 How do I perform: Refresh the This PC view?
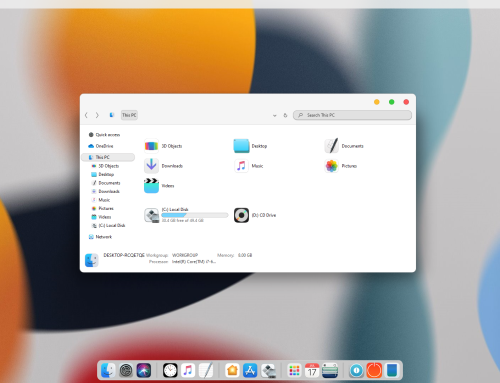point(285,115)
